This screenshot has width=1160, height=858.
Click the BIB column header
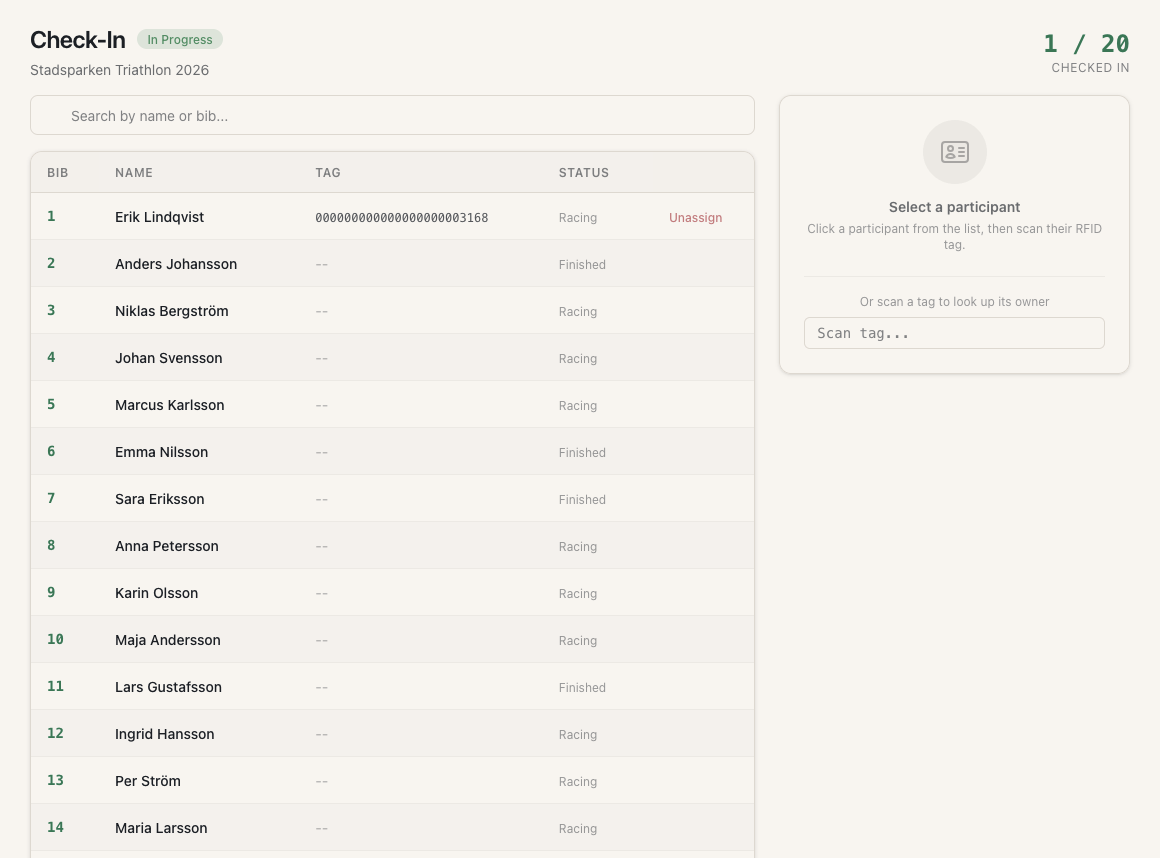pyautogui.click(x=58, y=172)
